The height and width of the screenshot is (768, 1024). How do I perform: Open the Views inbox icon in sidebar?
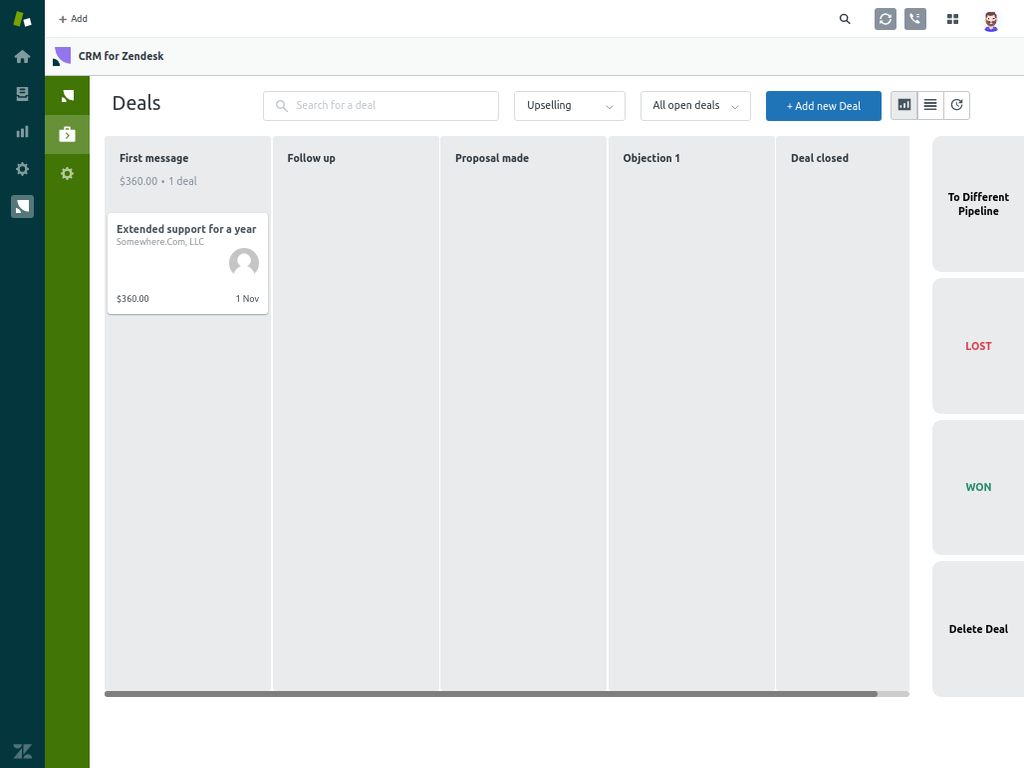tap(22, 94)
